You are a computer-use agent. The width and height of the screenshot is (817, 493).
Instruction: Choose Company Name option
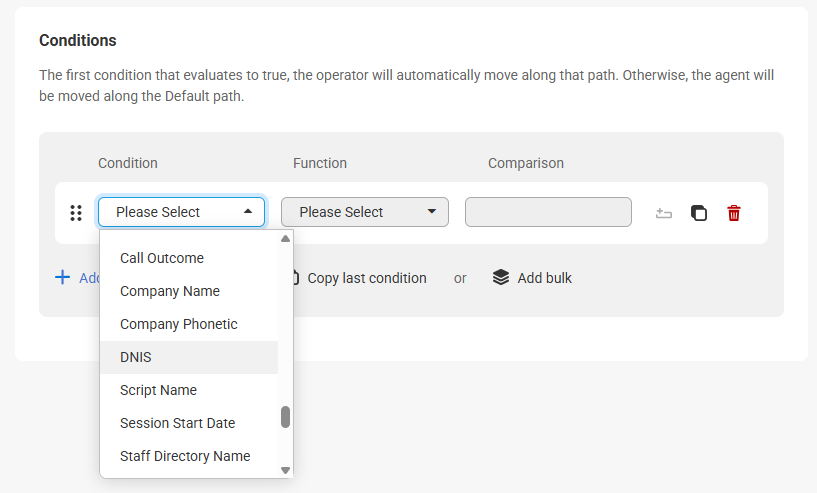(x=170, y=291)
